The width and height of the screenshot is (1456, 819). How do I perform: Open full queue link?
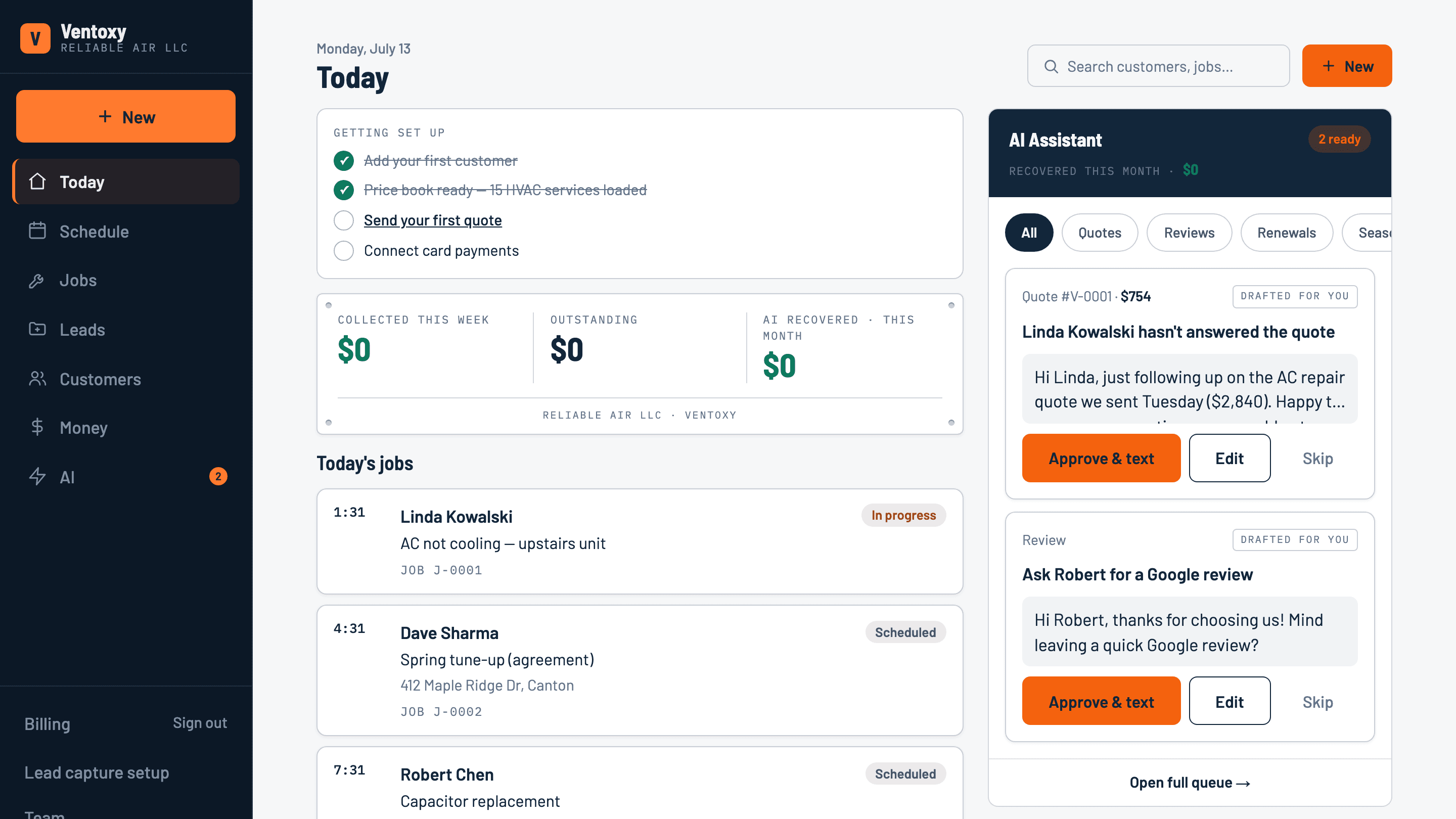click(x=1189, y=782)
